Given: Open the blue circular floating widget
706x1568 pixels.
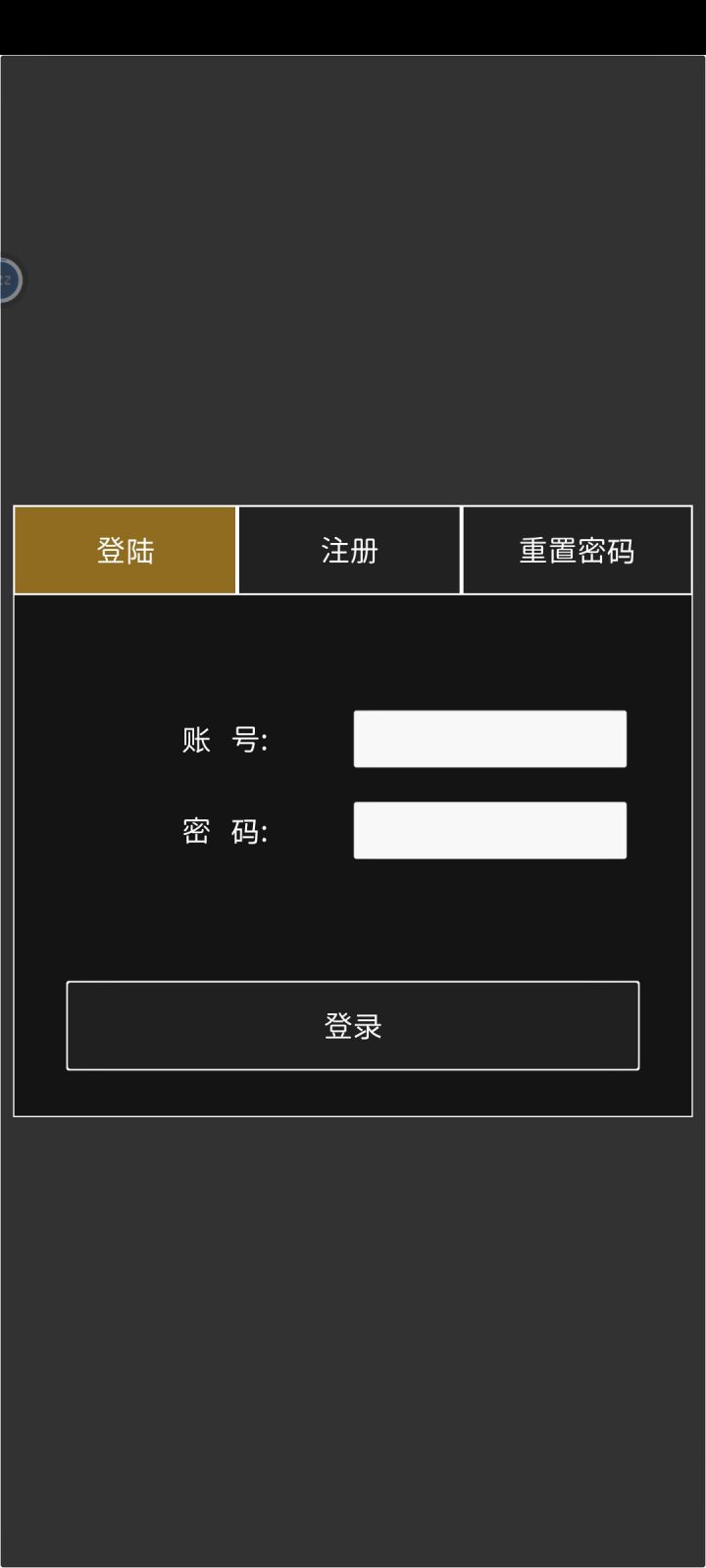Looking at the screenshot, I should coord(8,280).
